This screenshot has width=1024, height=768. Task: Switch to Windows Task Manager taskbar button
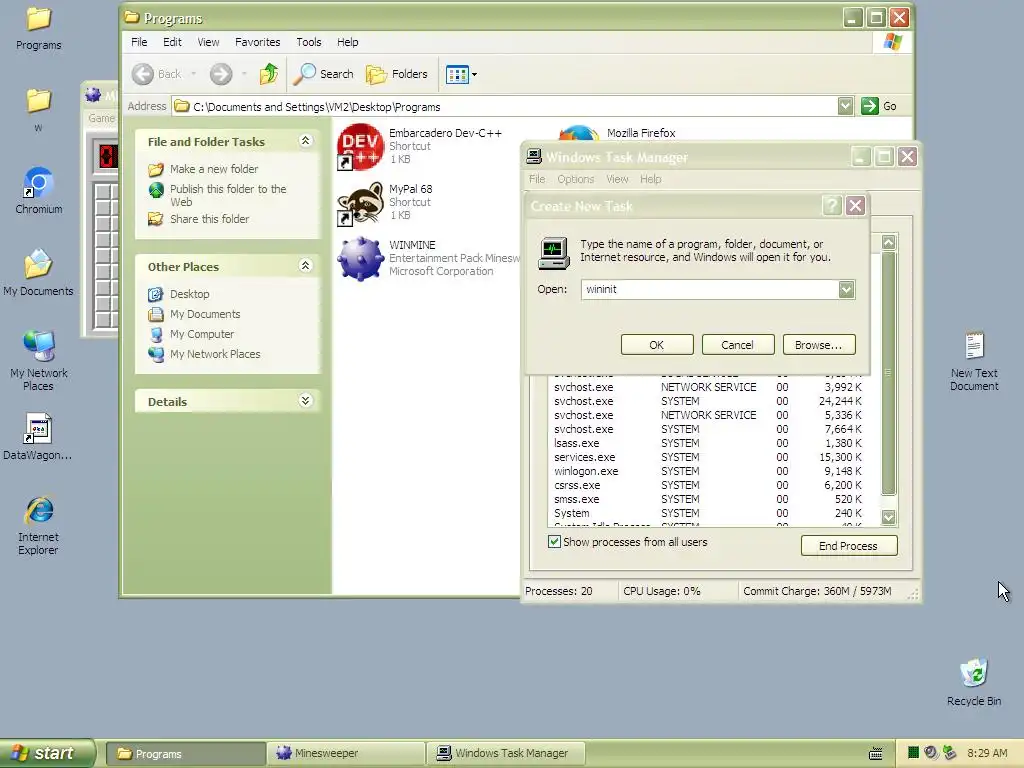tap(505, 754)
